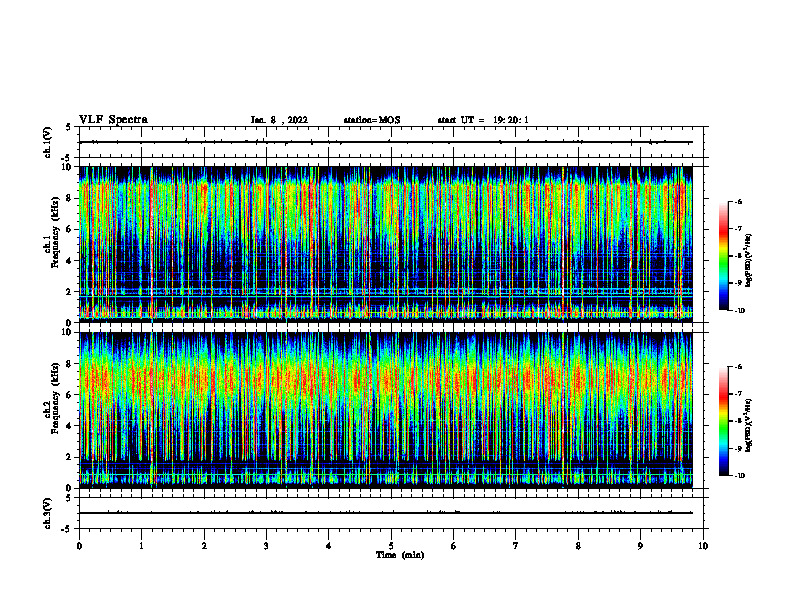
Task: Select the date text "Jan. 8, 2022"
Action: [x=279, y=120]
